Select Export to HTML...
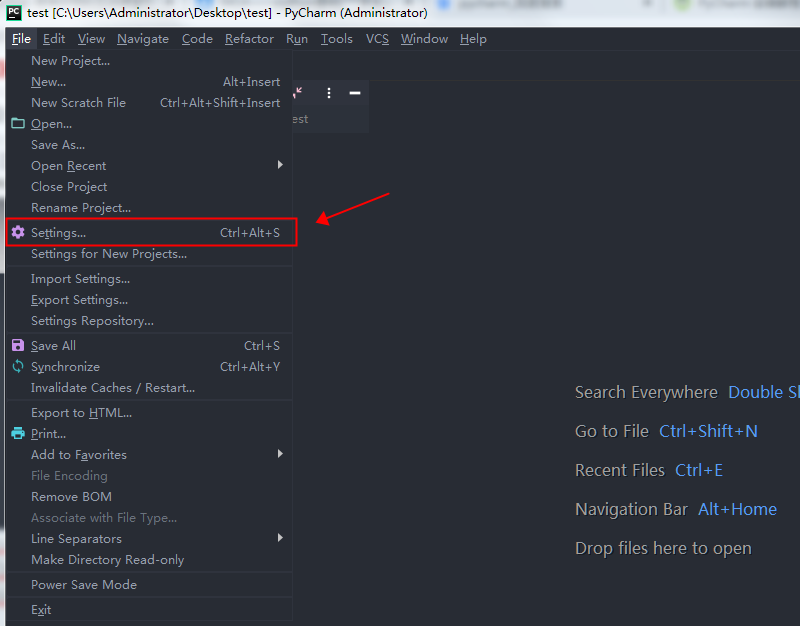Image resolution: width=800 pixels, height=626 pixels. (x=149, y=413)
